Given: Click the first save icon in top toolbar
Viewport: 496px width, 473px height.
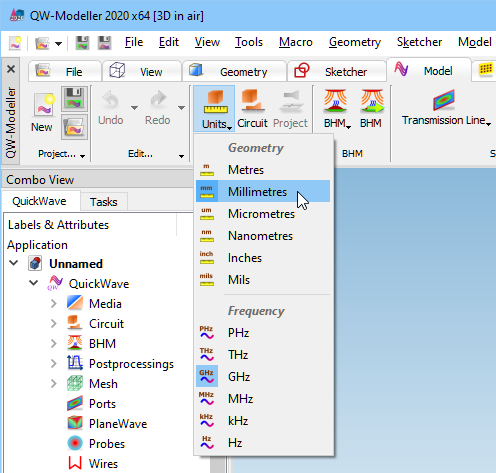Looking at the screenshot, I should (x=82, y=43).
